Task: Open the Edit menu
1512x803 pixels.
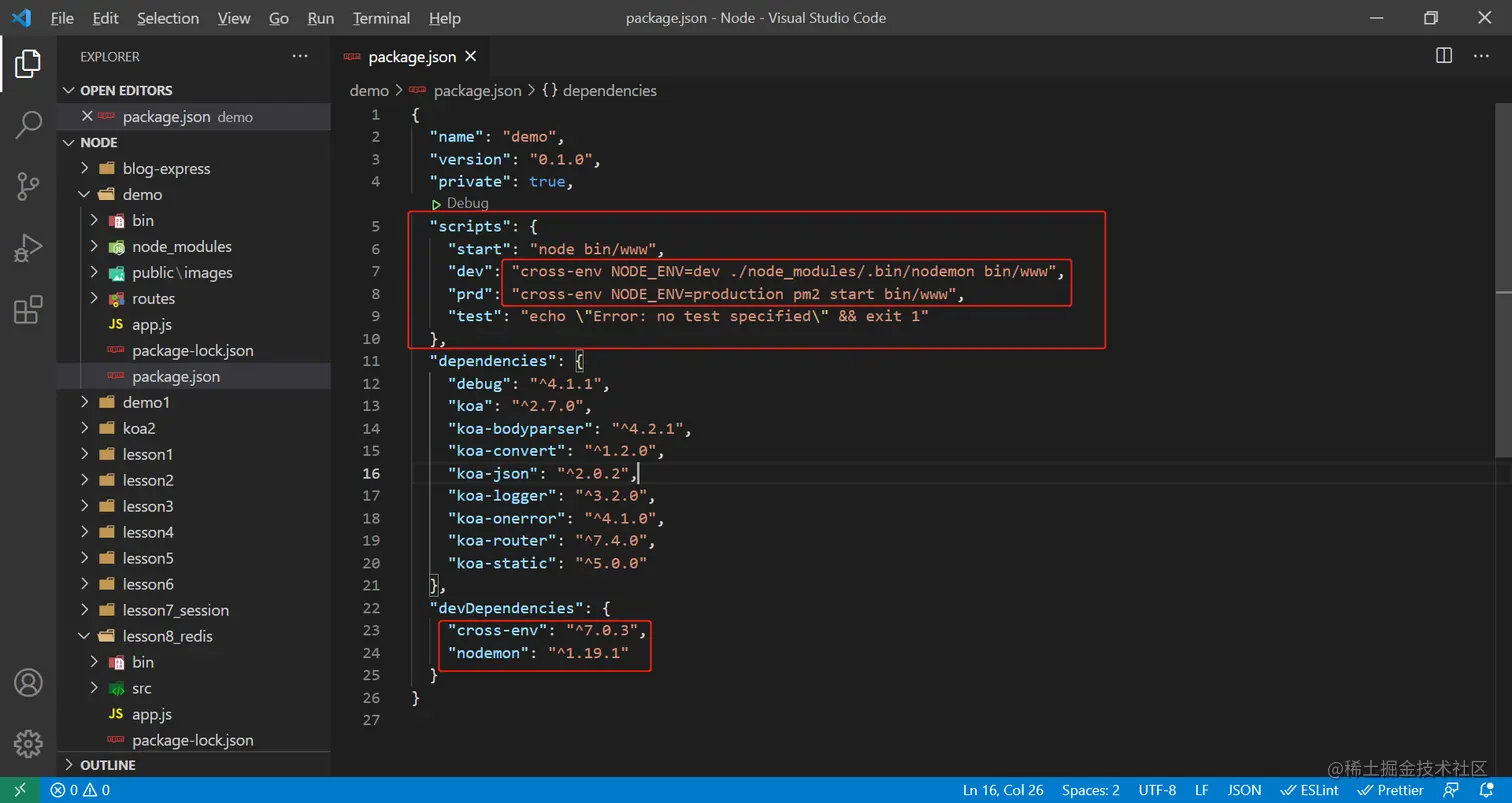Action: tap(105, 18)
